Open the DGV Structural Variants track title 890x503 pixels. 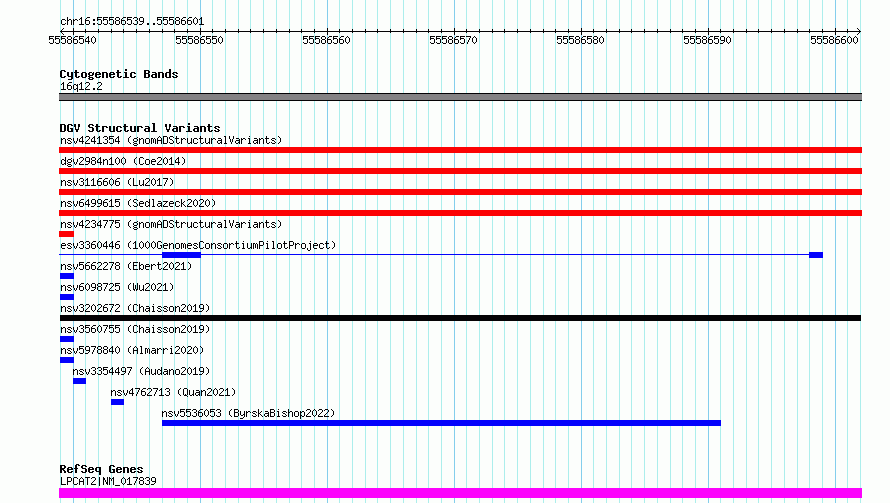click(x=140, y=128)
